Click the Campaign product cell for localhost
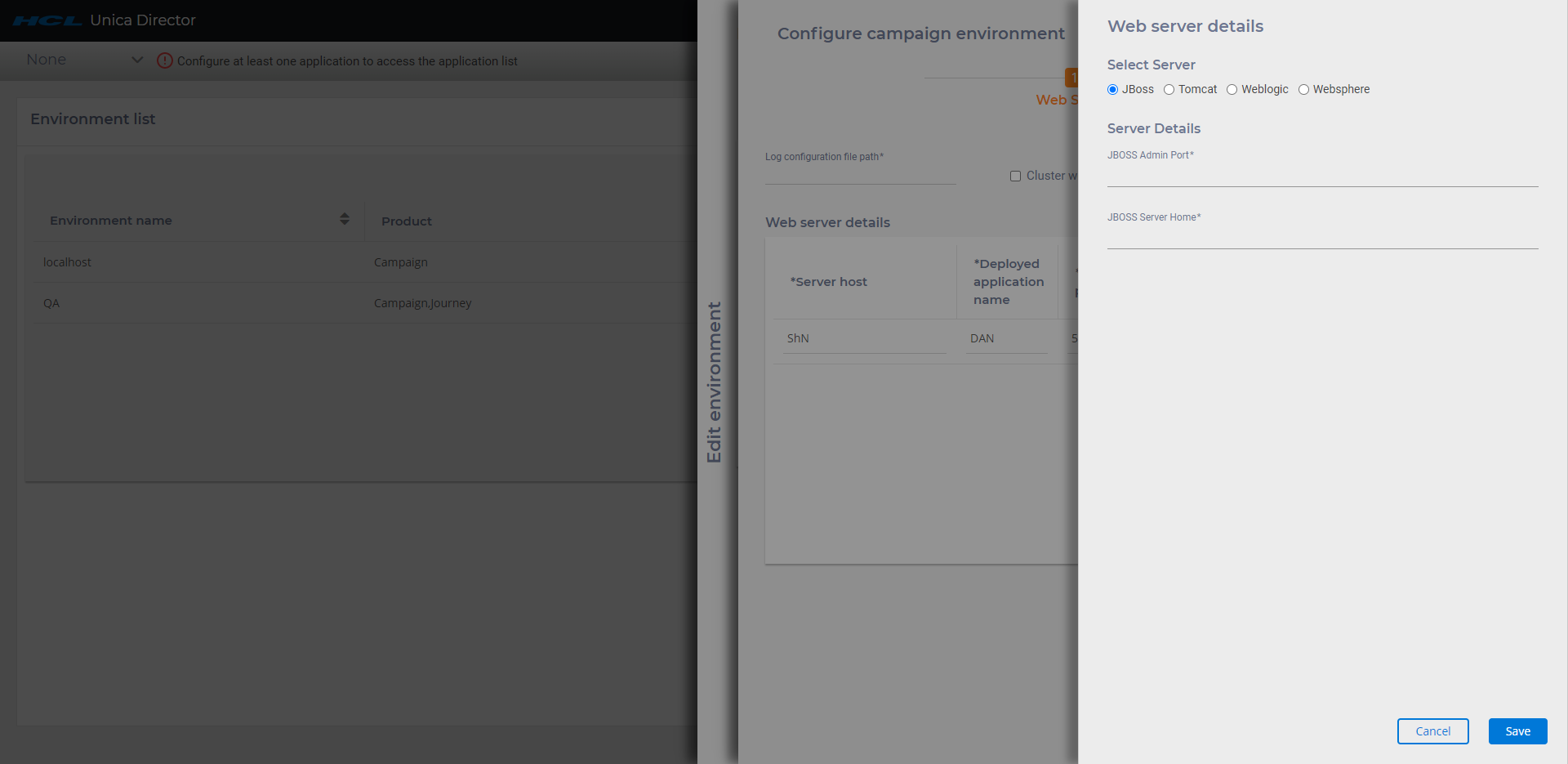1568x764 pixels. point(401,262)
